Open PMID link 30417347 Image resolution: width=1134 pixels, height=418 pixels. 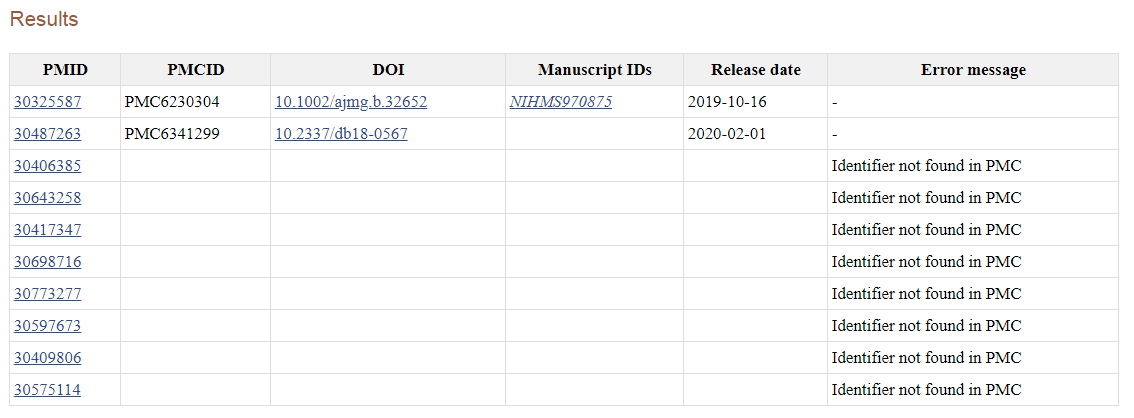[x=48, y=230]
